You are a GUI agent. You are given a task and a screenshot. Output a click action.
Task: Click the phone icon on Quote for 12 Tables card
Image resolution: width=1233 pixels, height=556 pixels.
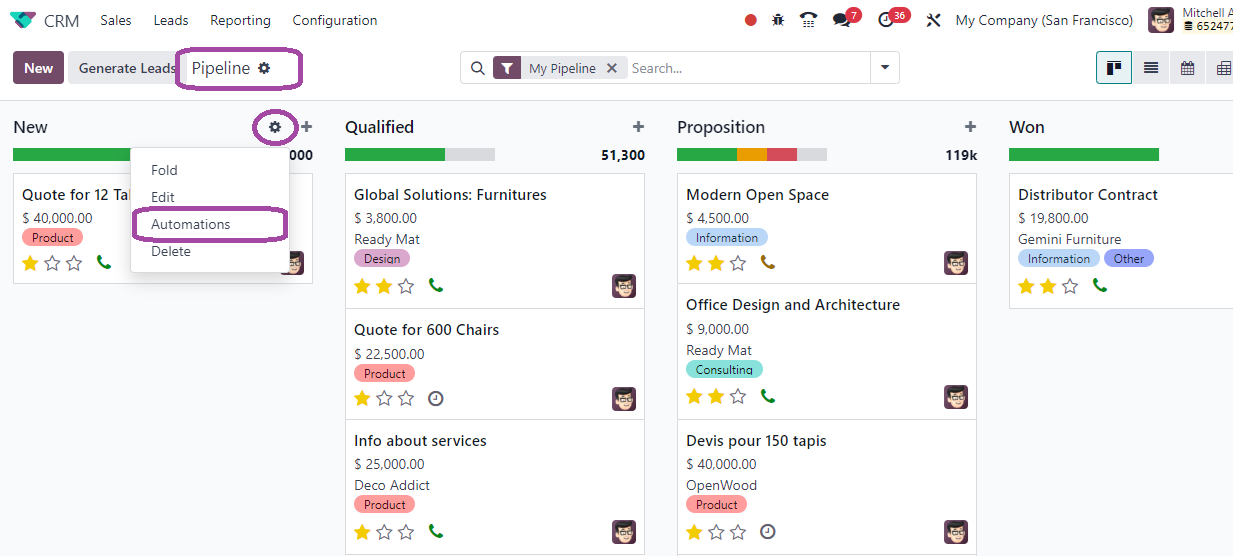tap(103, 263)
